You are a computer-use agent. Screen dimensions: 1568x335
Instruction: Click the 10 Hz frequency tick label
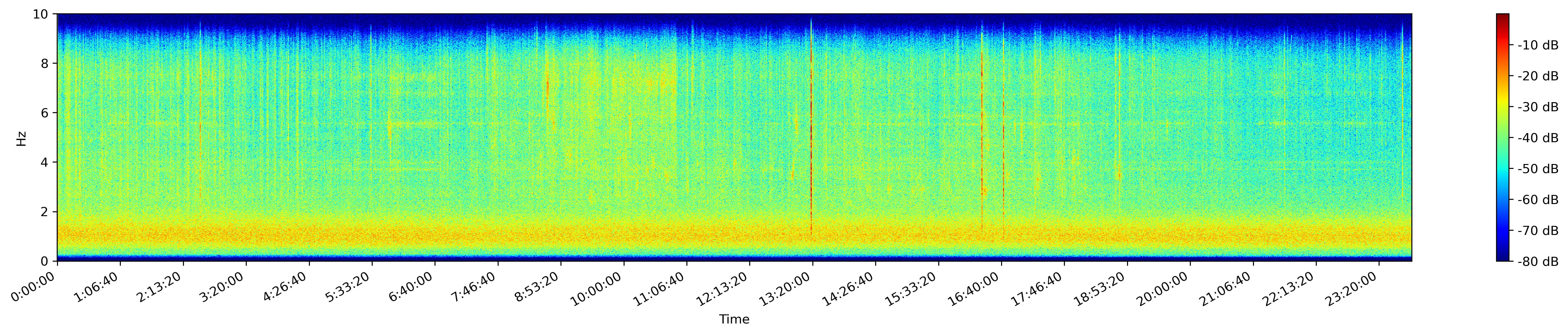(41, 14)
